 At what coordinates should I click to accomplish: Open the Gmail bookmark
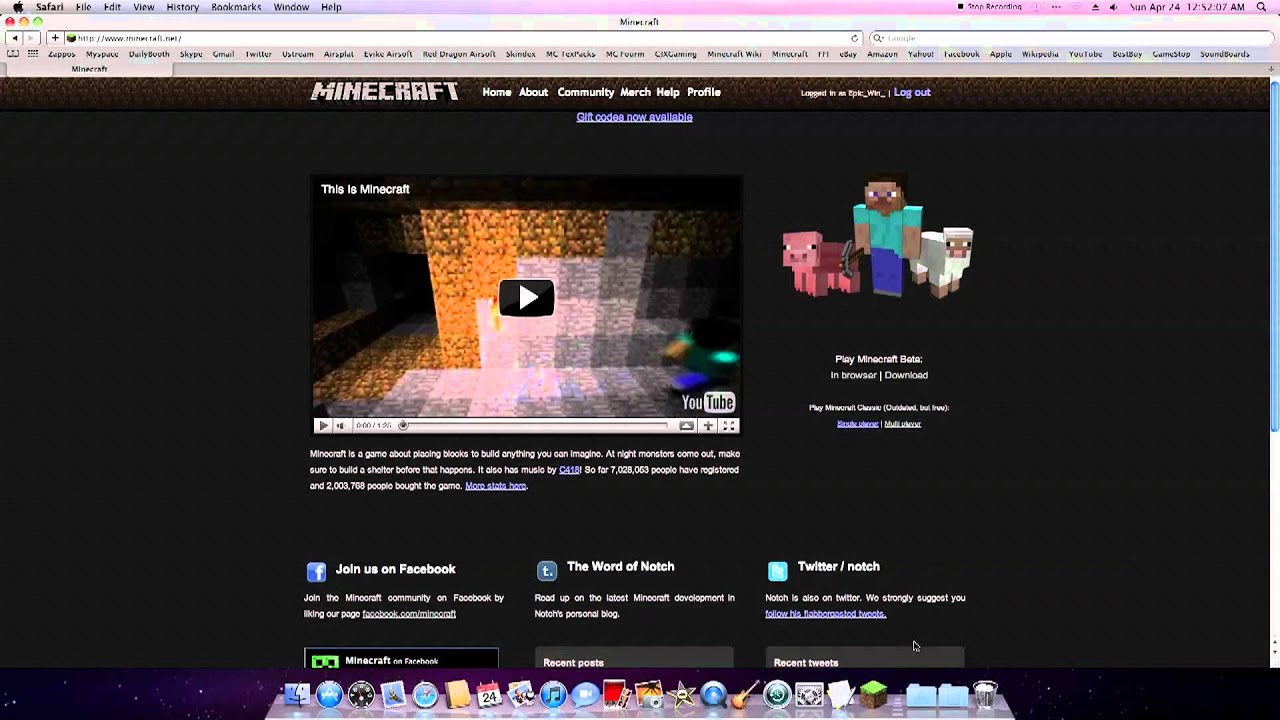(x=223, y=54)
